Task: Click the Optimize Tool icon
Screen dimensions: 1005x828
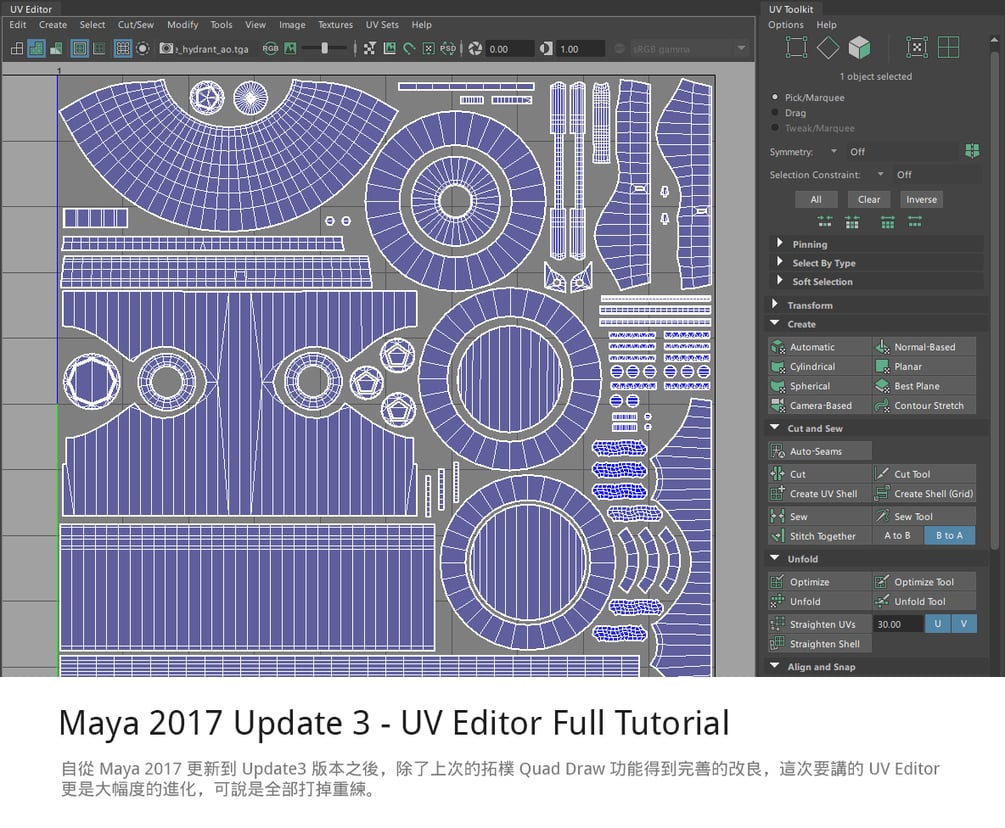Action: coord(882,581)
